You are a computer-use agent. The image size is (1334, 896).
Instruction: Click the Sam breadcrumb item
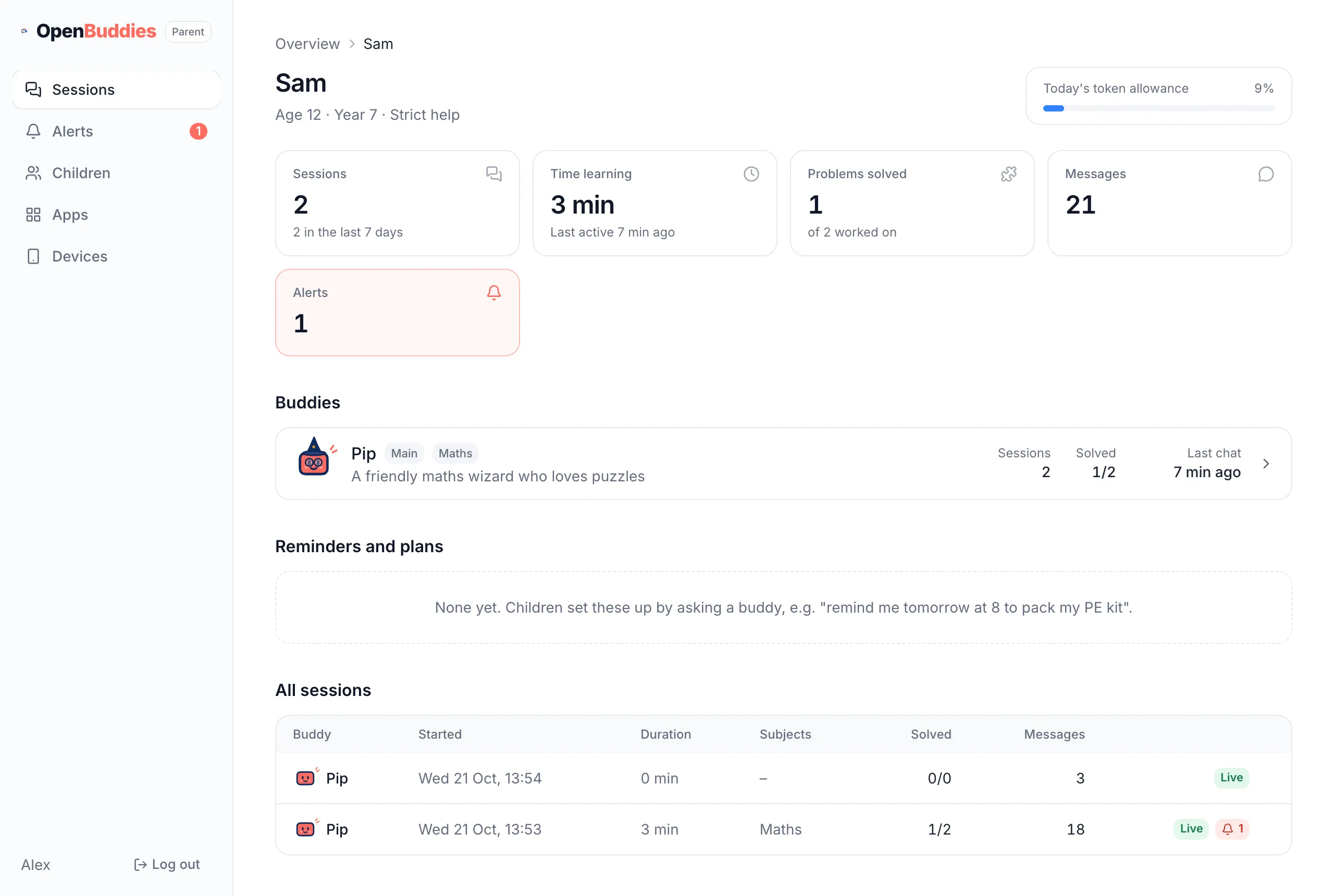[x=378, y=44]
